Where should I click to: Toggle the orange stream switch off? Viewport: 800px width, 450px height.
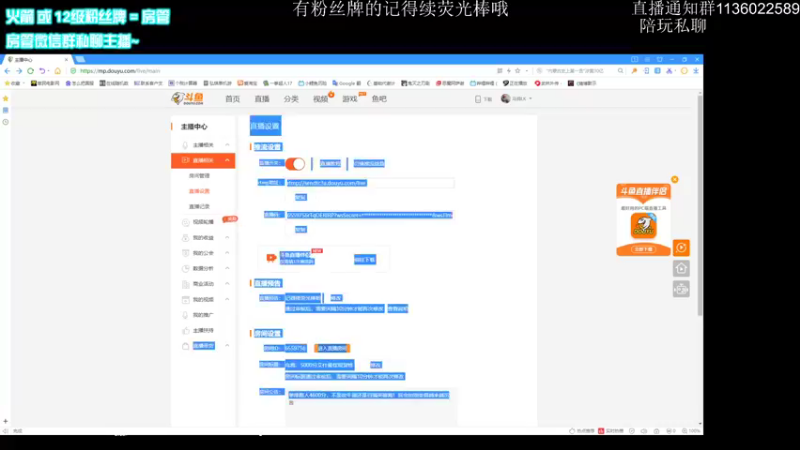click(295, 163)
